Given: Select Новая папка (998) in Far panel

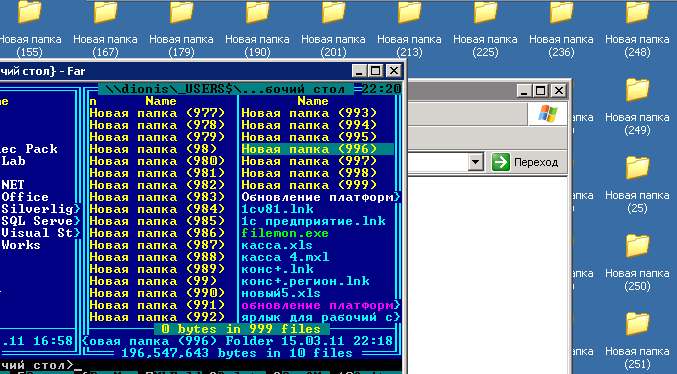Looking at the screenshot, I should (x=309, y=173).
